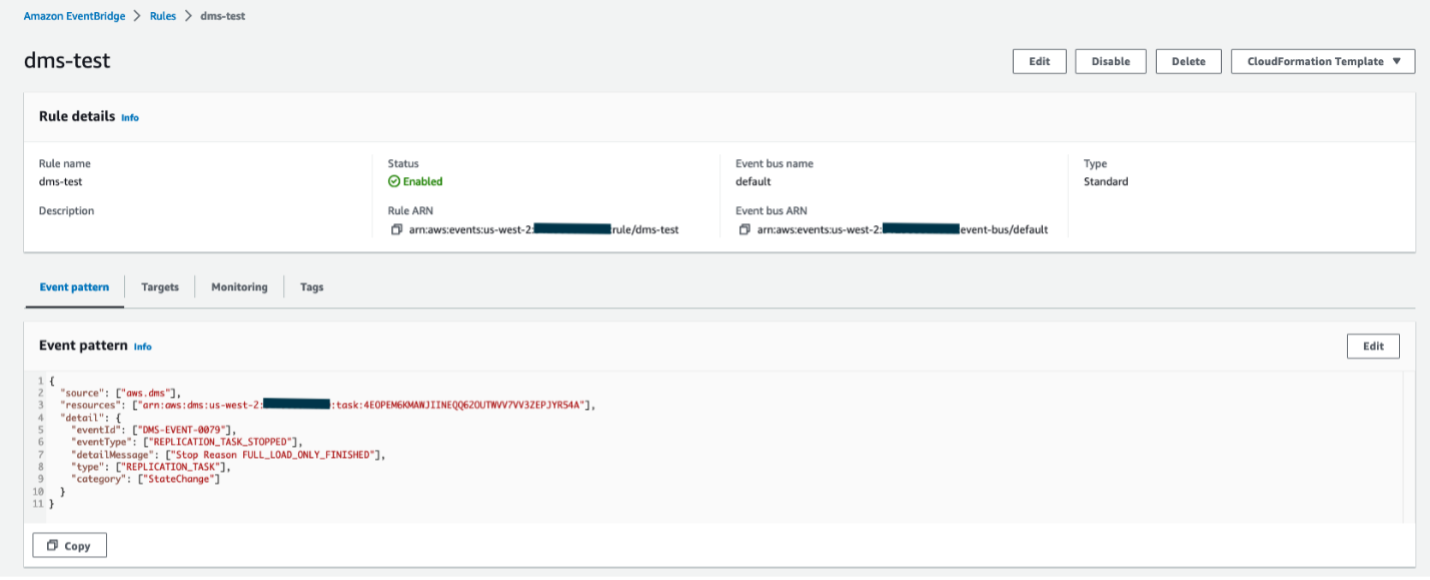Click the dms-test breadcrumb text
1430x580 pixels.
223,17
